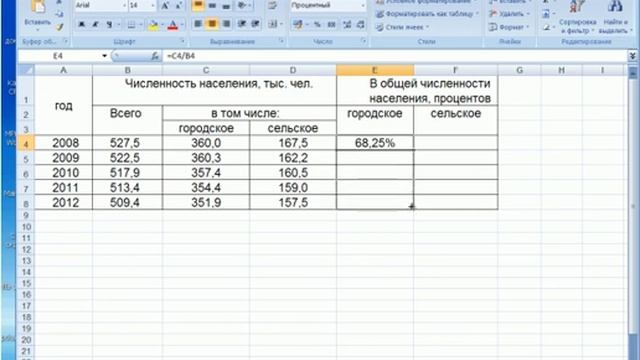Screen dimensions: 640x360
Task: Click the thousands separator (000) icon
Action: click(331, 24)
